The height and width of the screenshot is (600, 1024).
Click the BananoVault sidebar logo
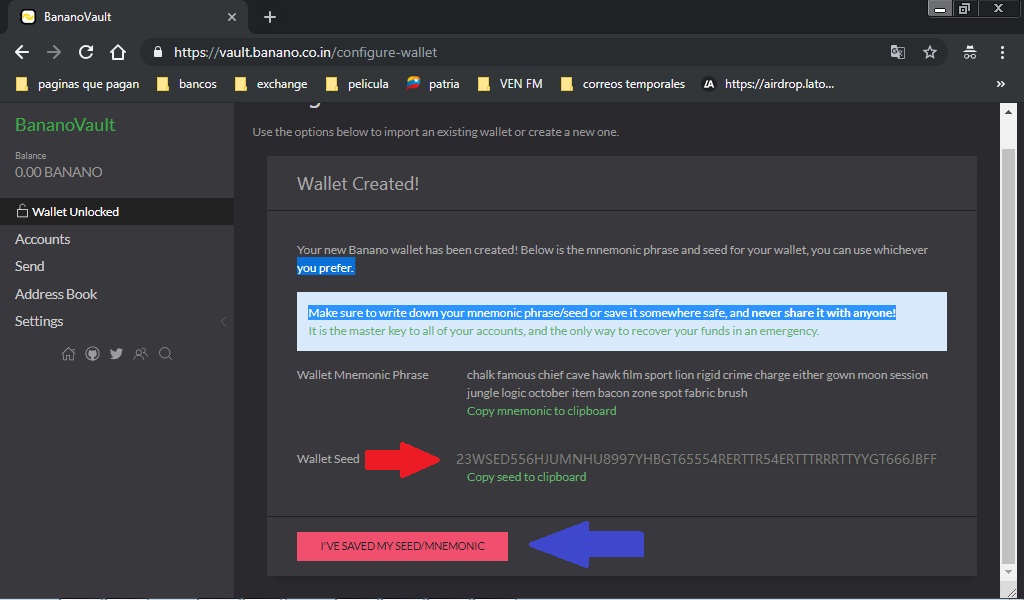pyautogui.click(x=65, y=124)
